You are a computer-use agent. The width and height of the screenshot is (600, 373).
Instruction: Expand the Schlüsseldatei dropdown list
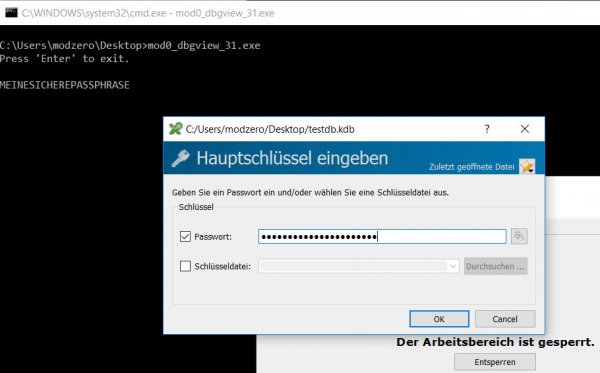pos(453,266)
